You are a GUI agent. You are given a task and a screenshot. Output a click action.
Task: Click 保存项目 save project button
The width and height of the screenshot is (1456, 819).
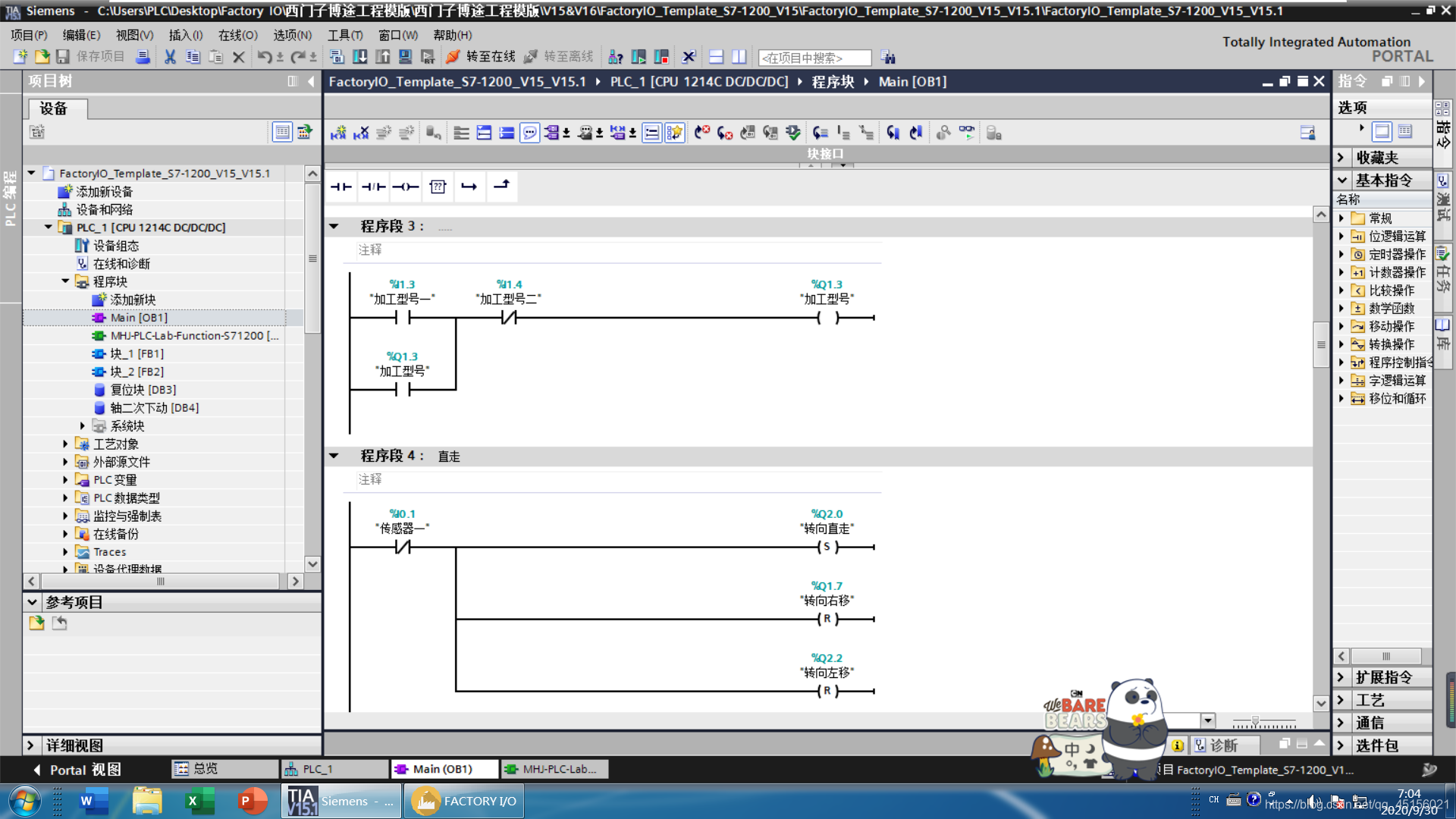pos(90,57)
